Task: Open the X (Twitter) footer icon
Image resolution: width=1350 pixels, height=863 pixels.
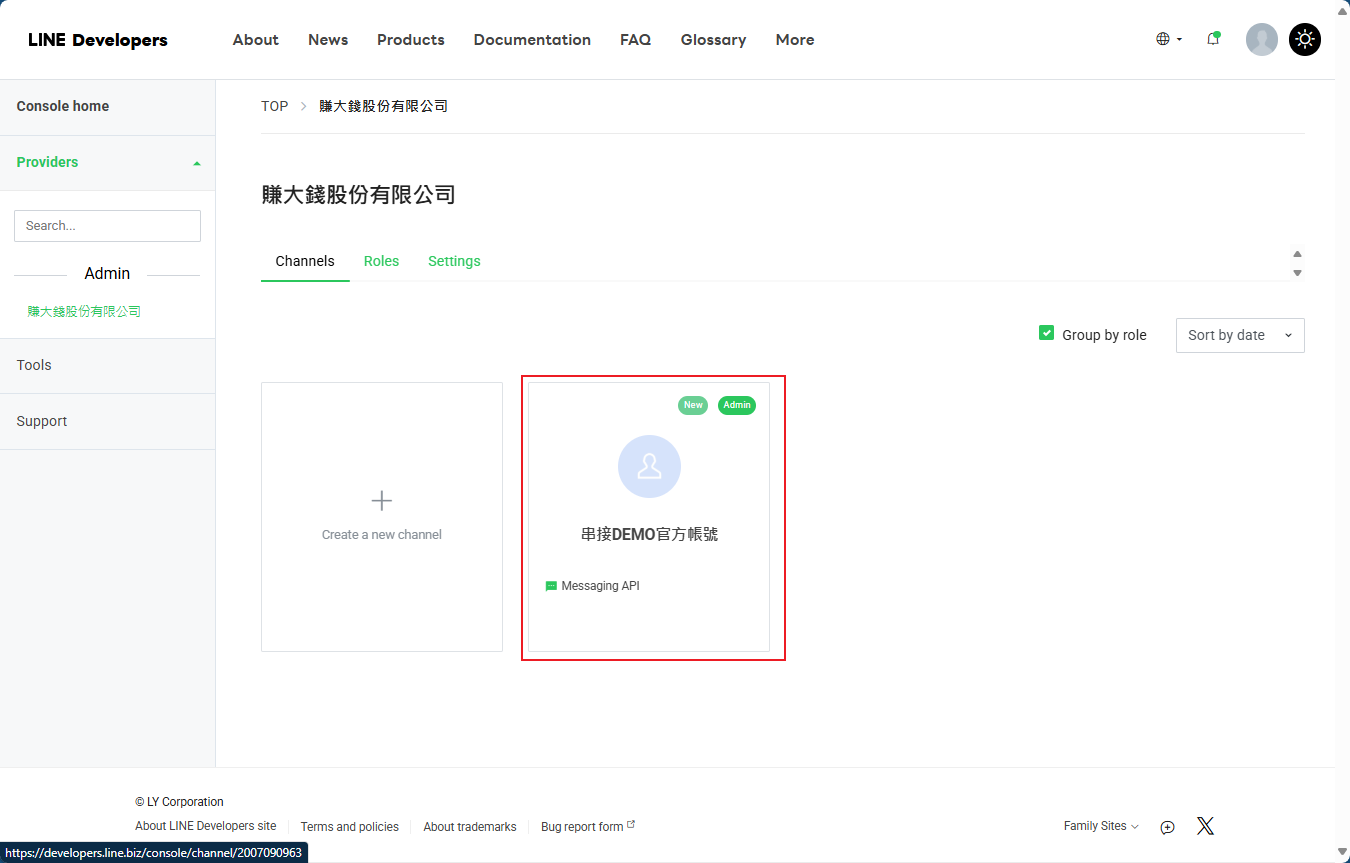Action: pos(1205,826)
